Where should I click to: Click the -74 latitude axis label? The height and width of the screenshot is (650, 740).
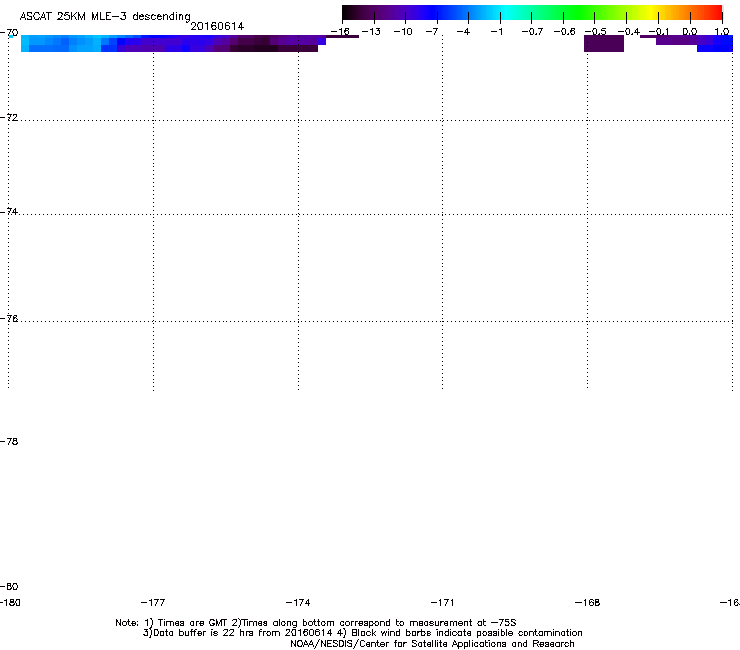9,211
